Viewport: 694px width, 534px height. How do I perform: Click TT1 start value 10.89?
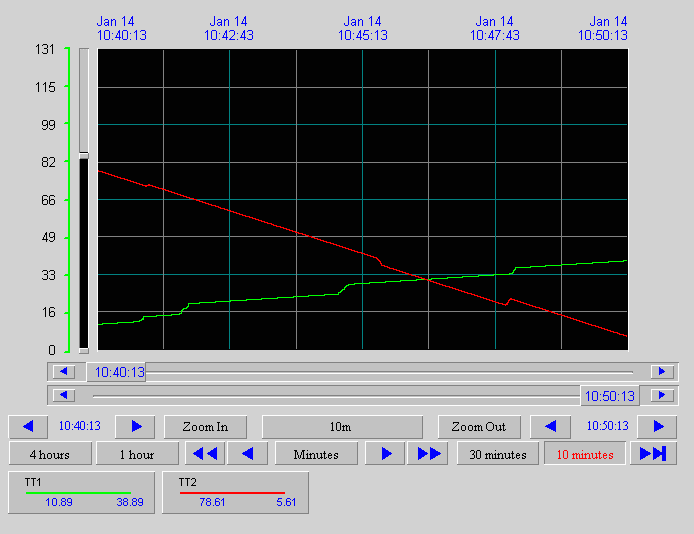tap(59, 502)
